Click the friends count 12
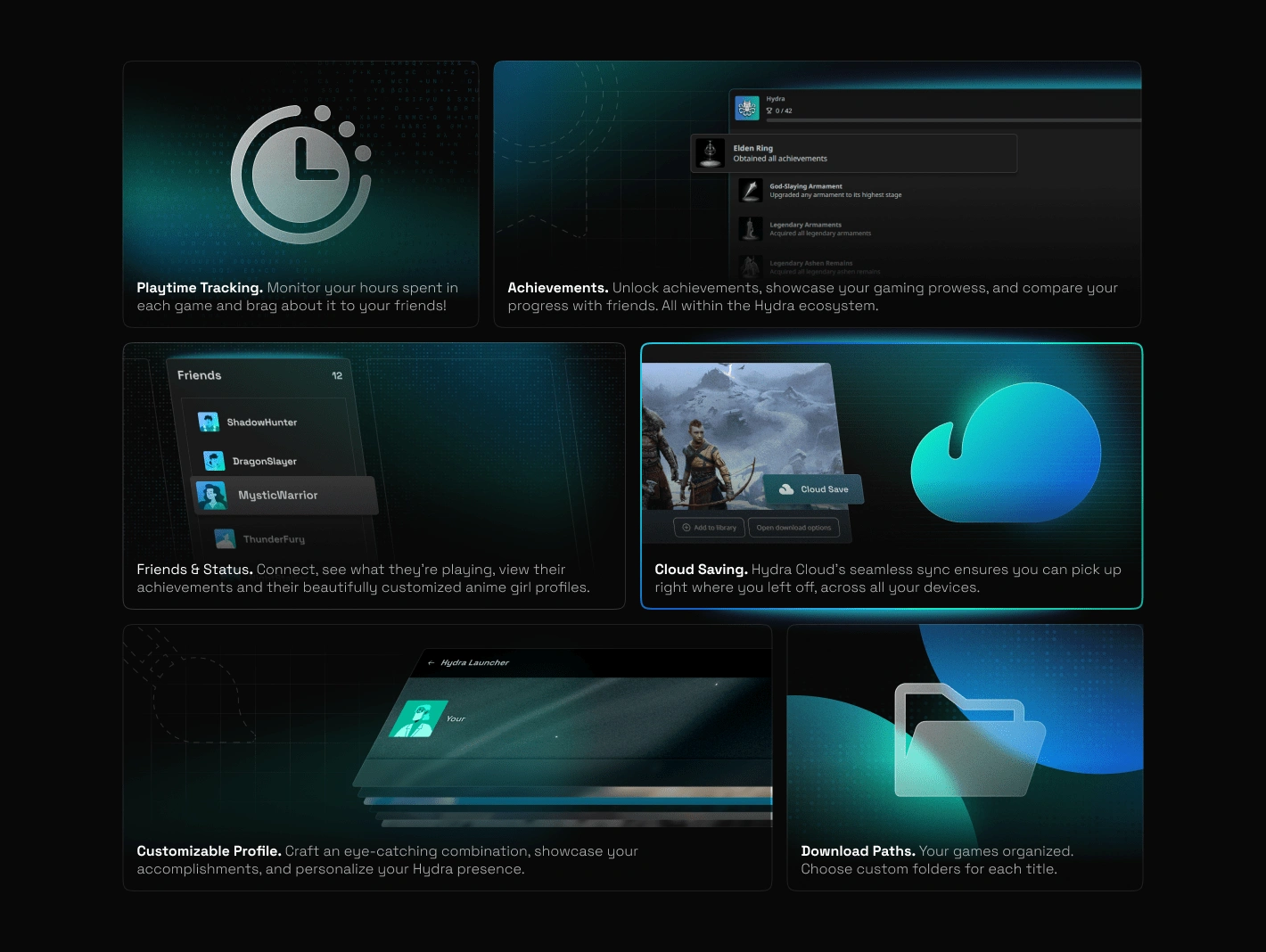1266x952 pixels. (337, 375)
